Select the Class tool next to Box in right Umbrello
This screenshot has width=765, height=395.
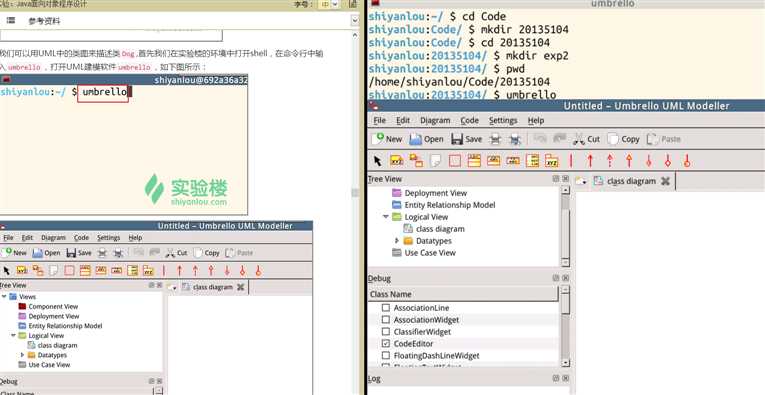(474, 160)
